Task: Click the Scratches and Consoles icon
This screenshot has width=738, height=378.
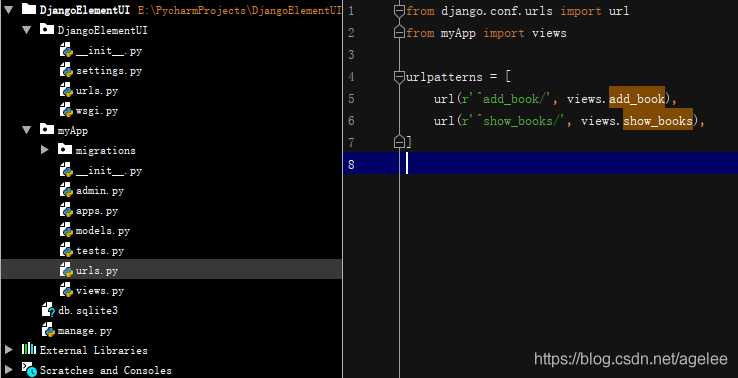Action: coord(29,370)
